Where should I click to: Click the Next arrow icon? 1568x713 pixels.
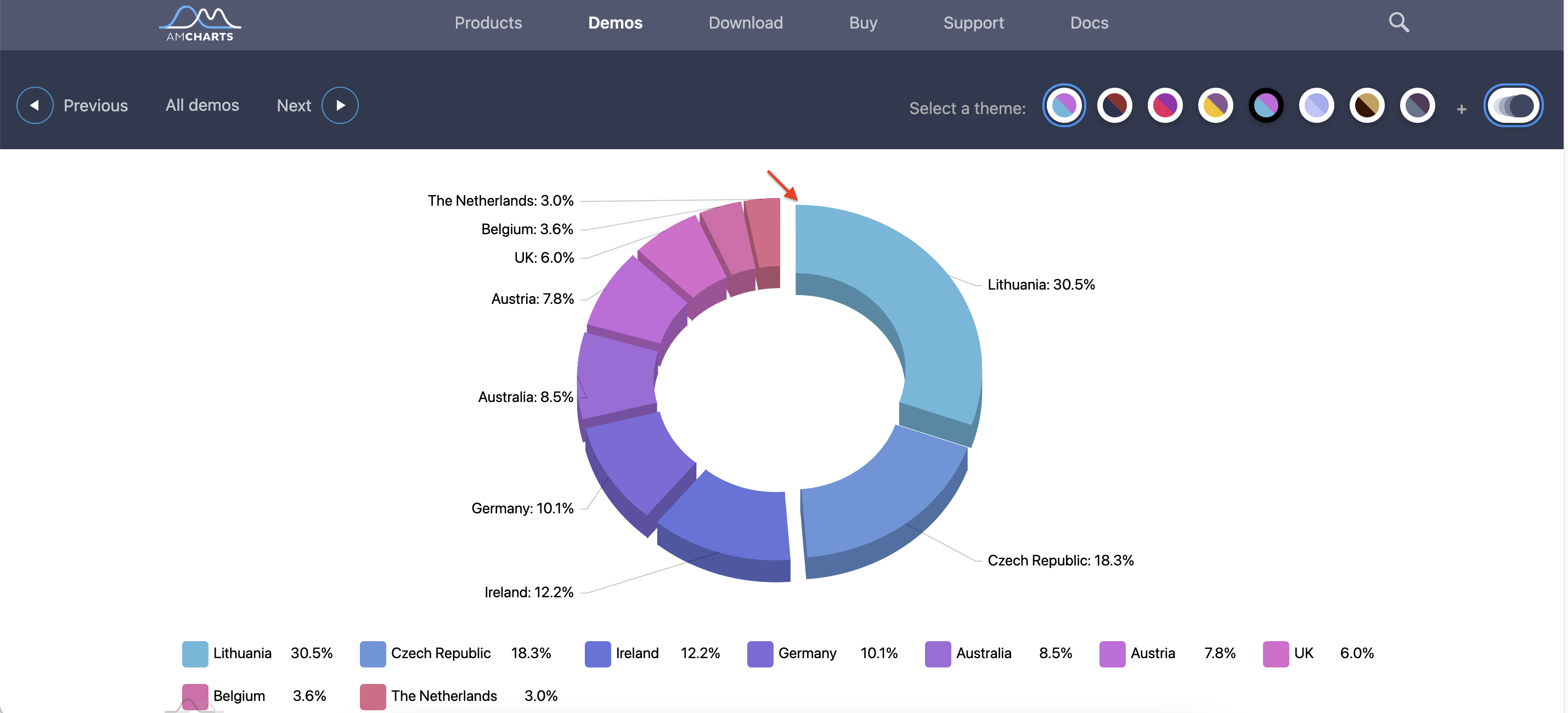(339, 105)
